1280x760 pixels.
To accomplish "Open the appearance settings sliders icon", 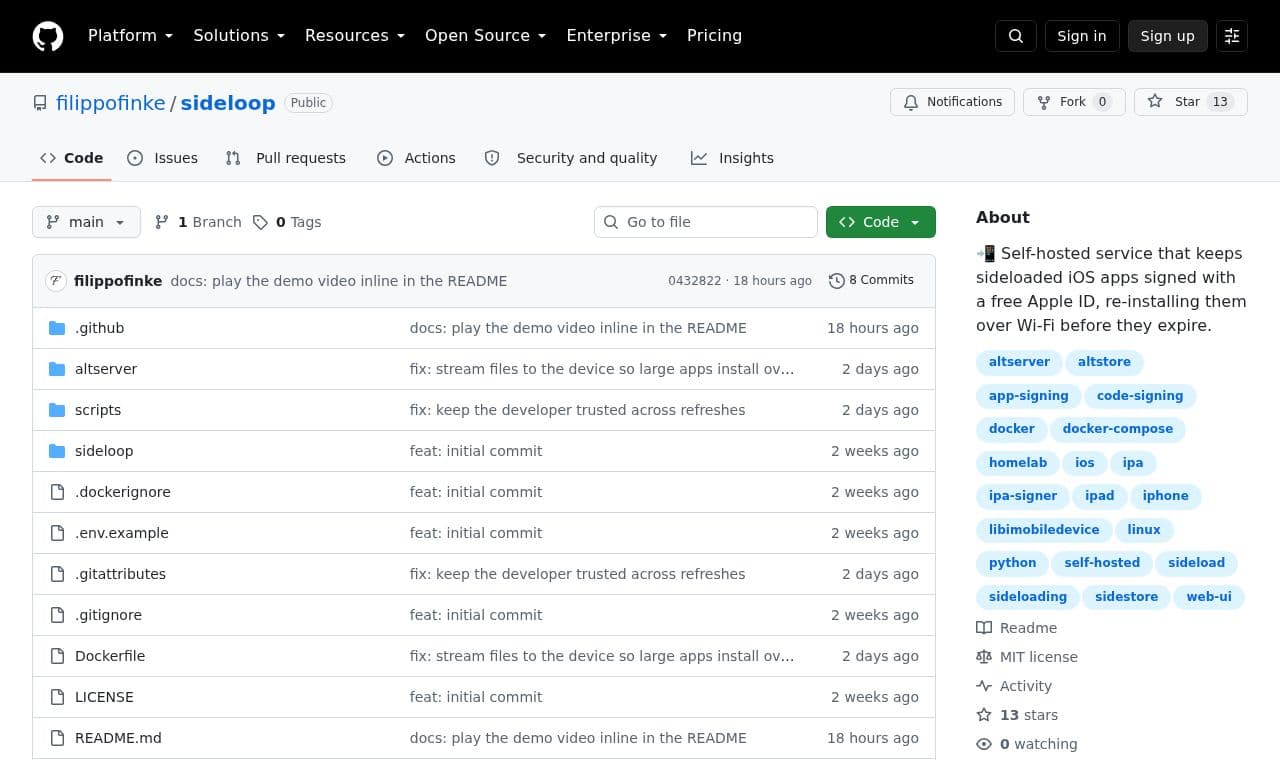I will 1232,36.
